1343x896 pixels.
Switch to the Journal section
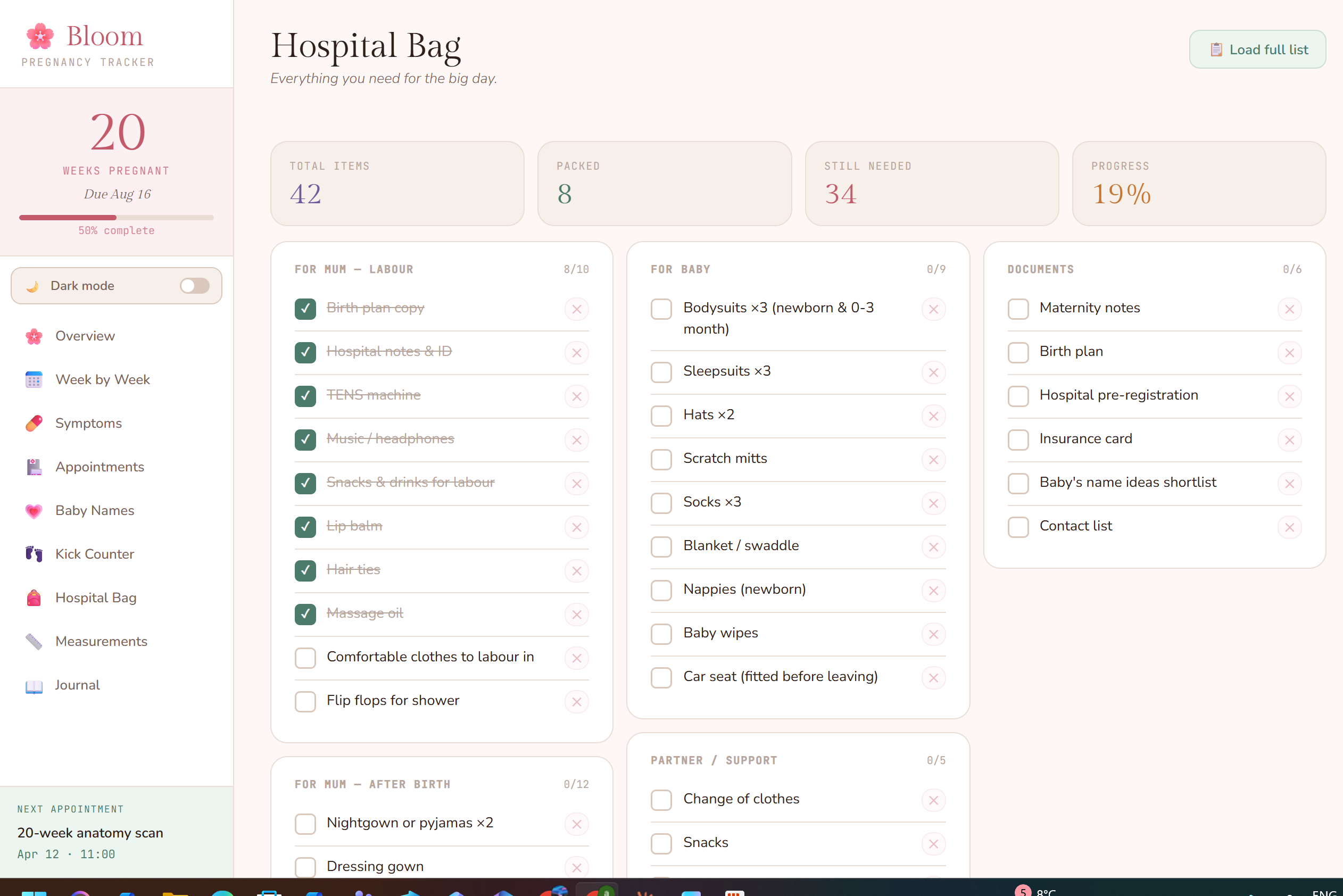(x=116, y=685)
